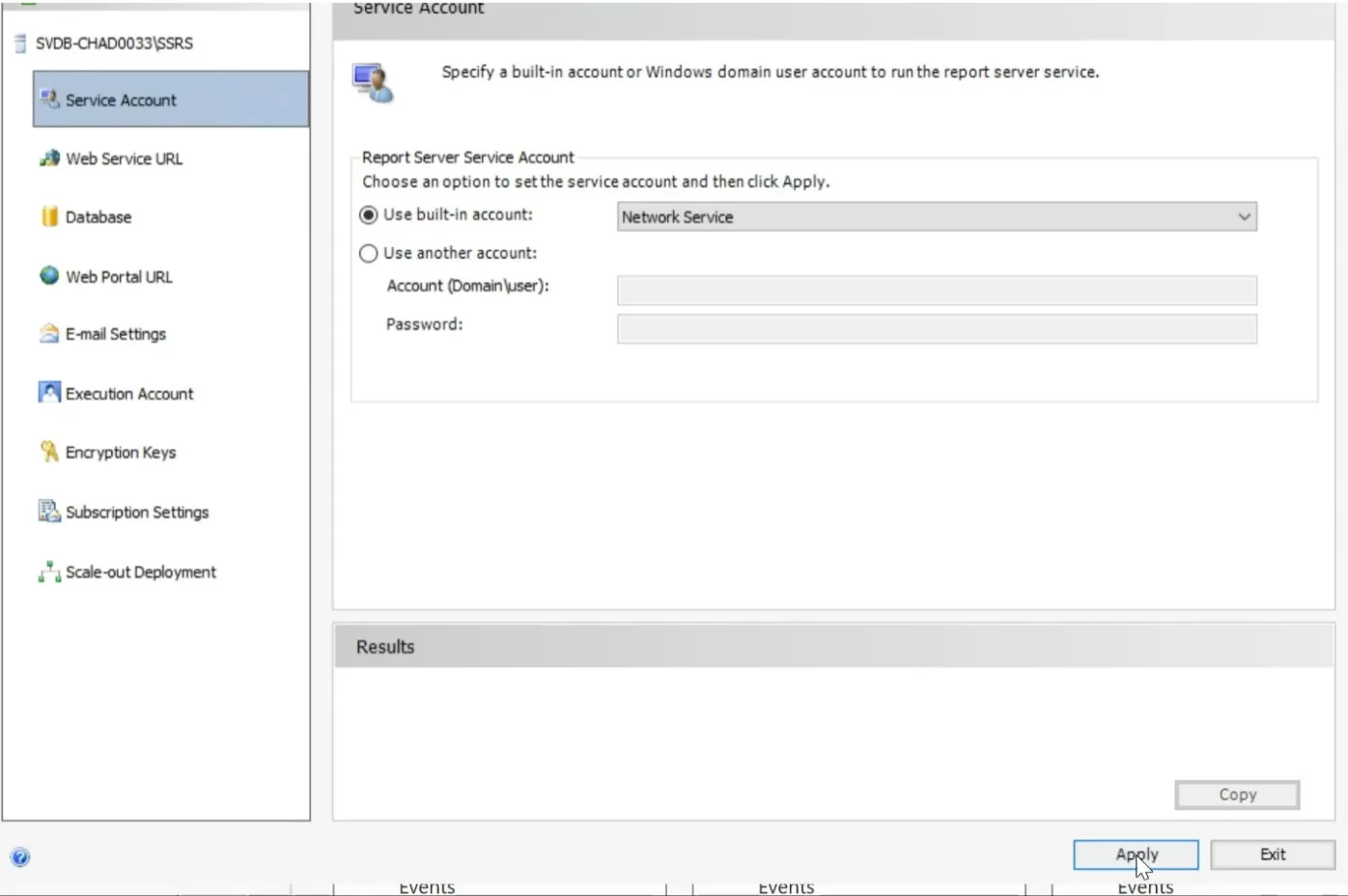The width and height of the screenshot is (1348, 896).
Task: Select the Scale-out Deployment page
Action: click(140, 572)
